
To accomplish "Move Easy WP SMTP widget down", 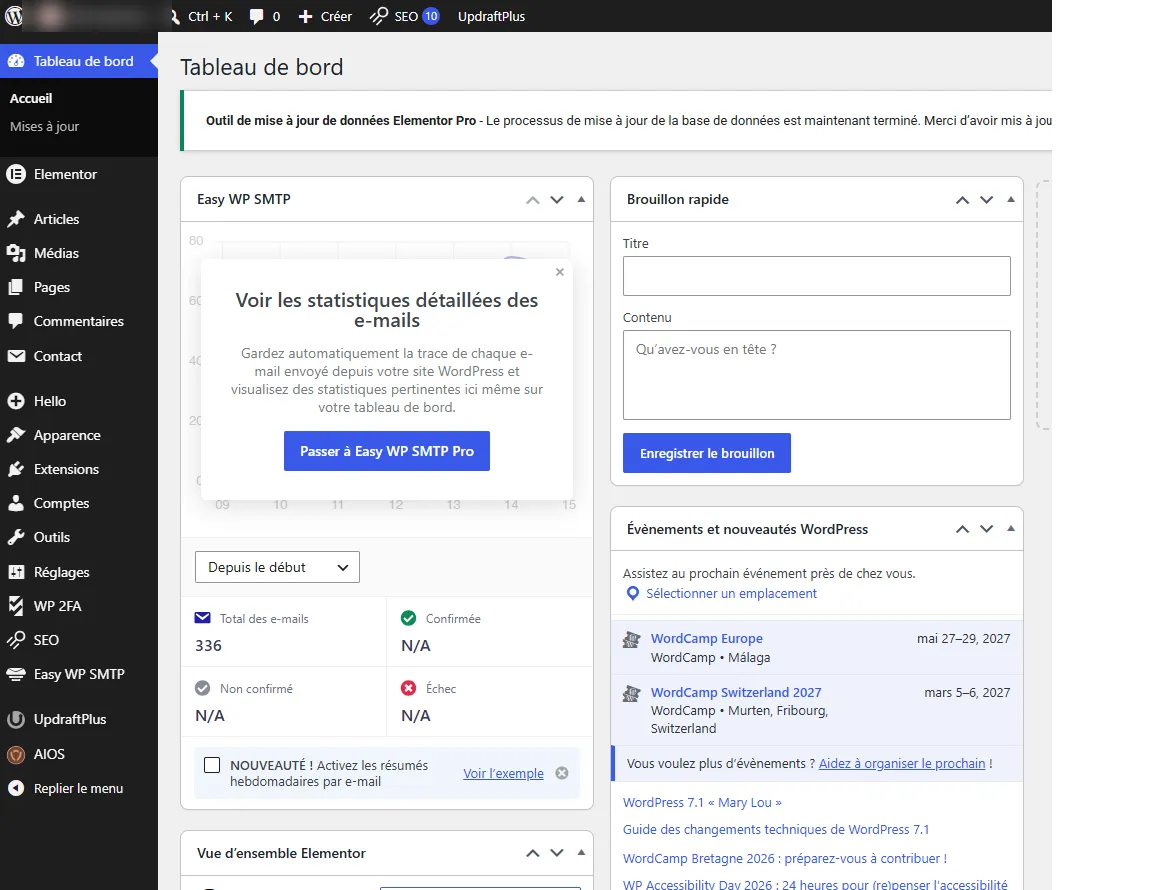I will coord(557,200).
